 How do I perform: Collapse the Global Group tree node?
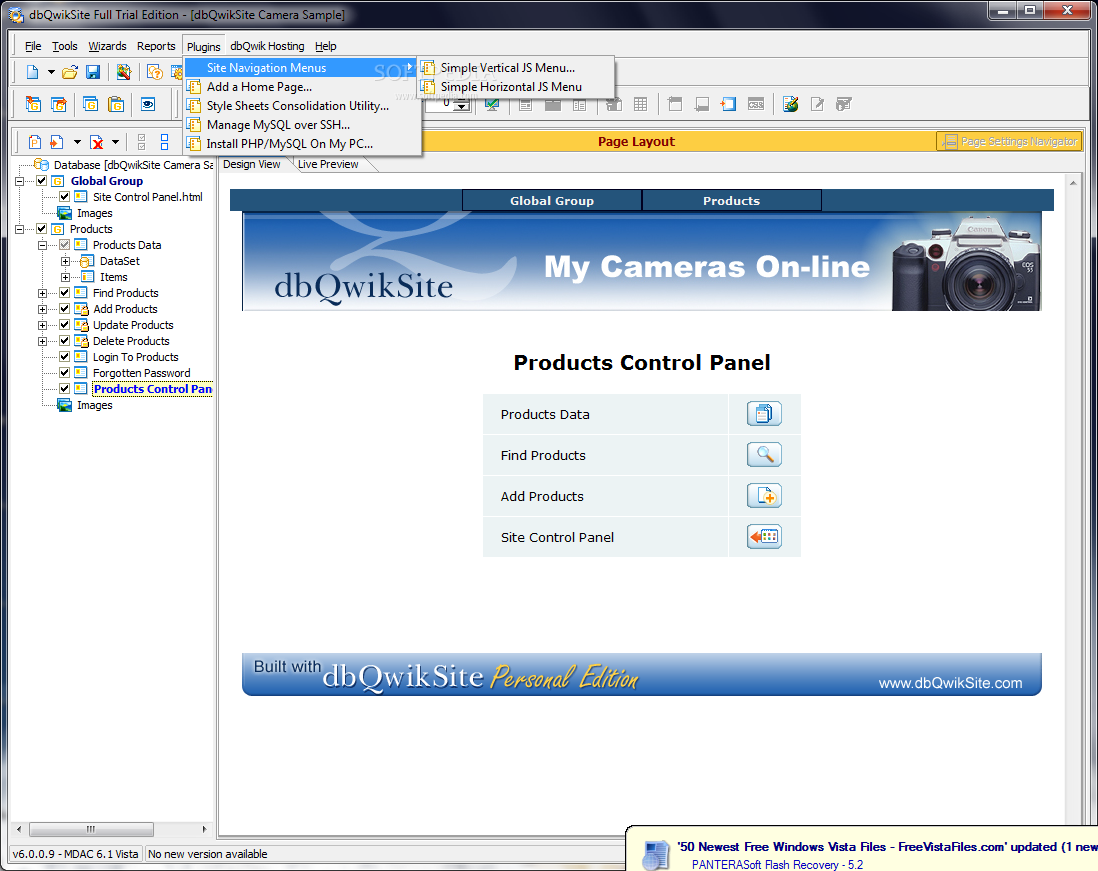point(20,181)
